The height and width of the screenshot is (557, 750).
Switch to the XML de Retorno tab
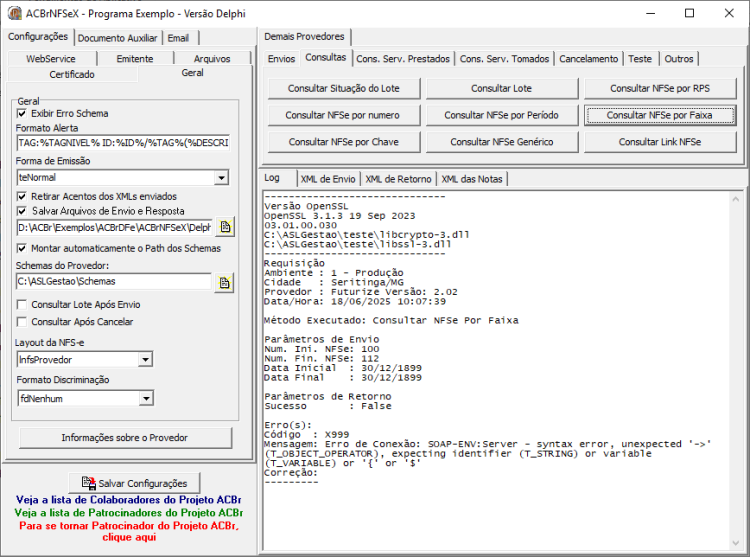pyautogui.click(x=398, y=179)
